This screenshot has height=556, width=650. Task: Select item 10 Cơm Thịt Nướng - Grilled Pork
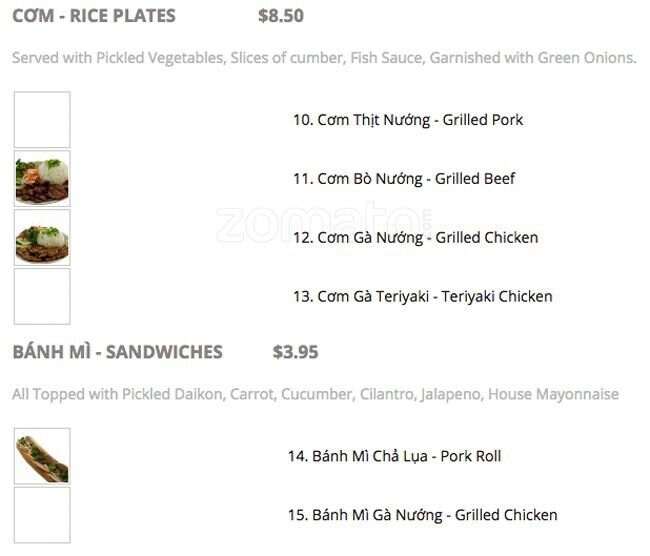coord(407,120)
